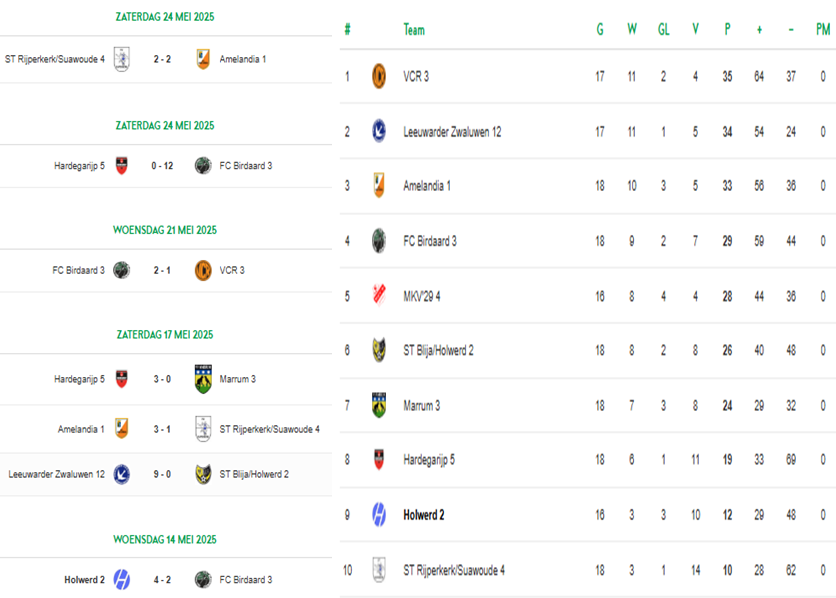The height and width of the screenshot is (598, 836).
Task: Select the Holwerd 2 row in standings
Action: tap(588, 515)
